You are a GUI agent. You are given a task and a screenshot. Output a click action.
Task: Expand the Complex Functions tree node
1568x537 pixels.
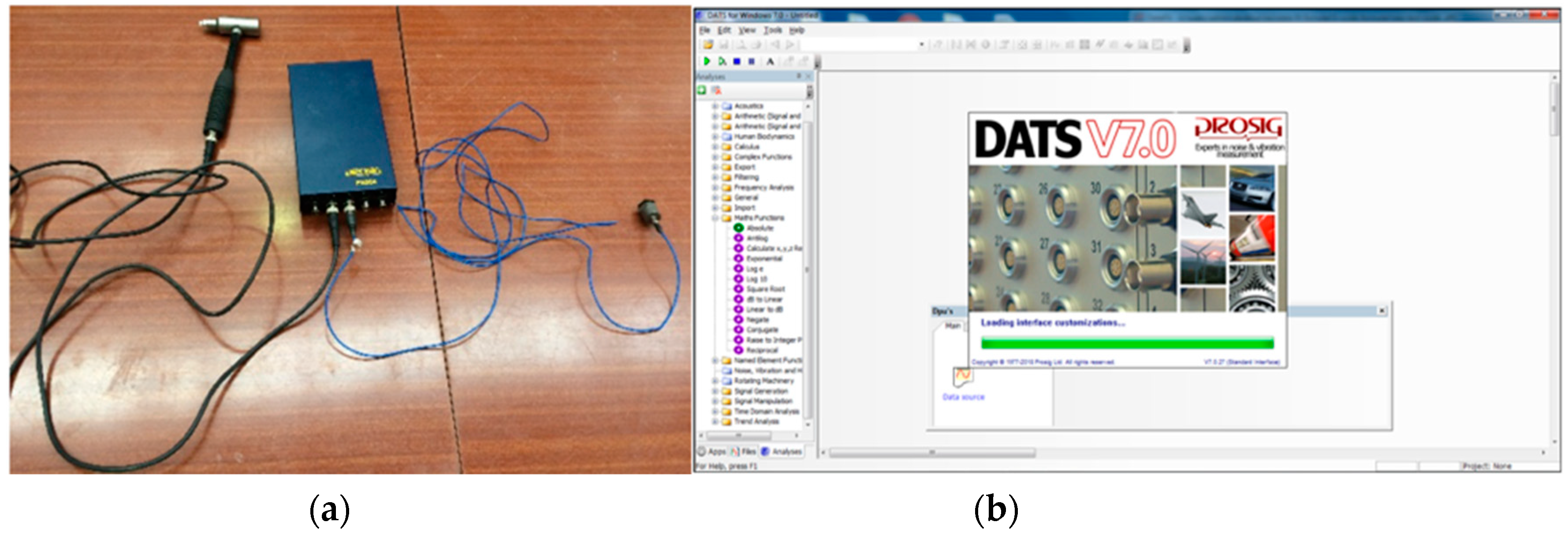pyautogui.click(x=715, y=157)
